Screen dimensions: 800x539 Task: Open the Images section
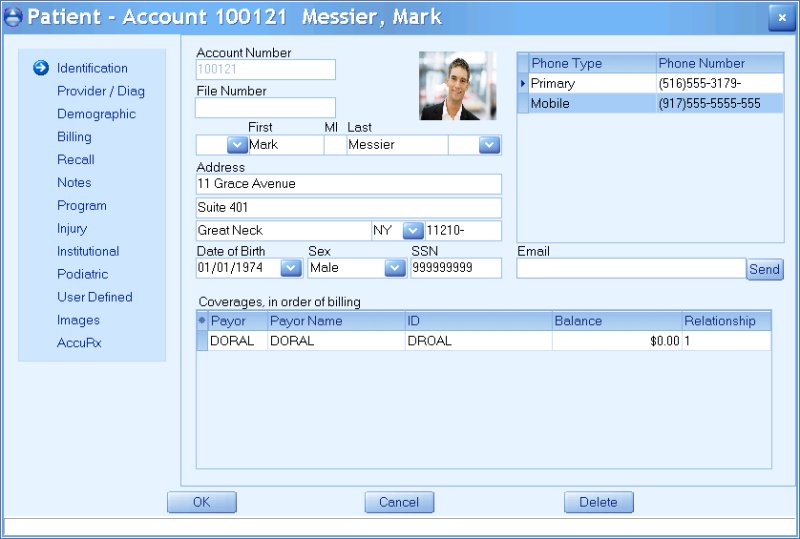78,320
